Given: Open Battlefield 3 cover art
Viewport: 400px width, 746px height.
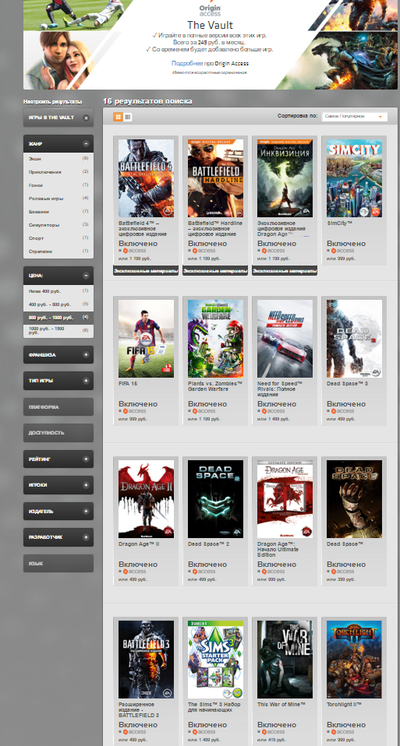Looking at the screenshot, I should pos(146,659).
